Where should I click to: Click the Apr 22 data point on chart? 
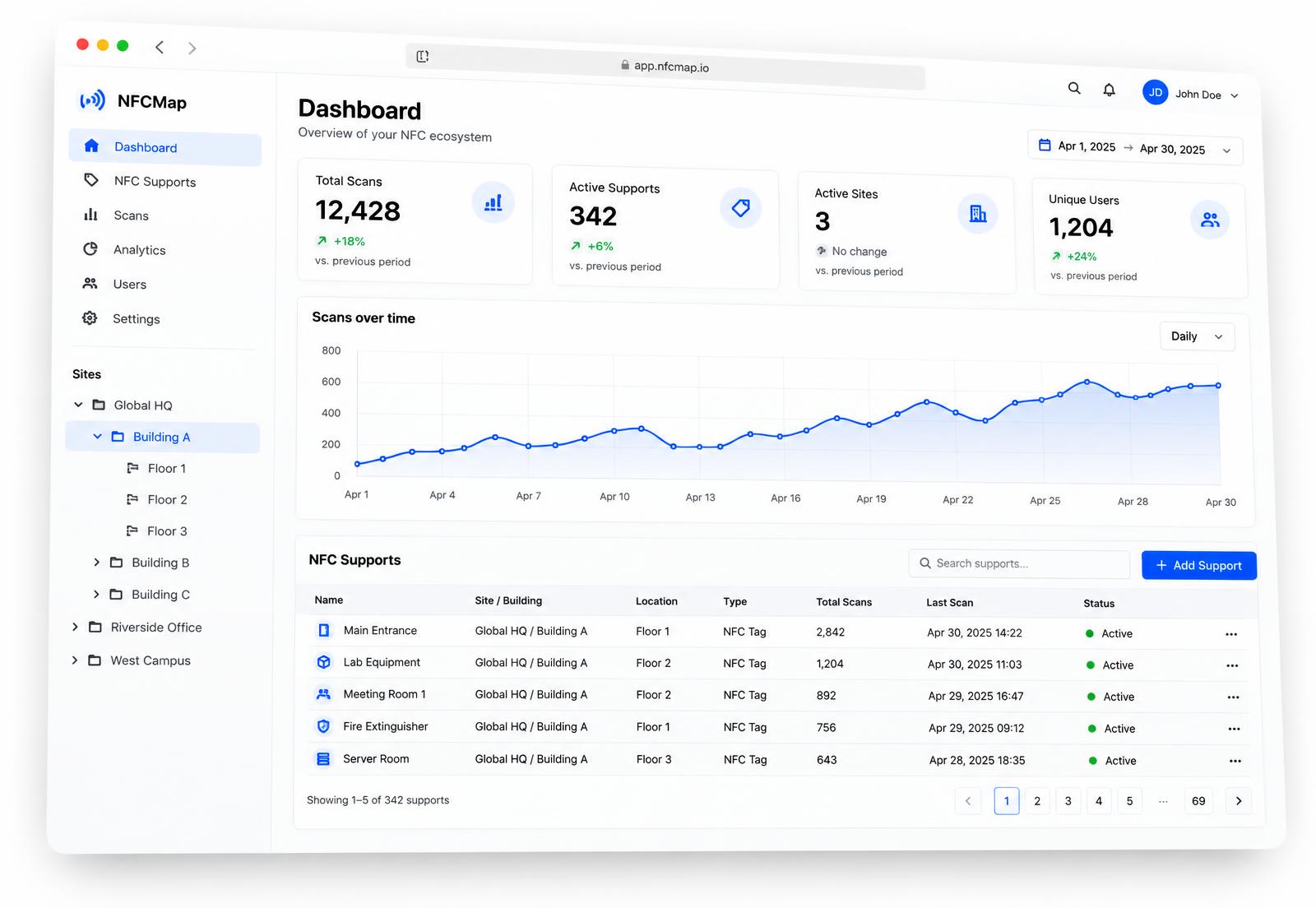coord(956,413)
